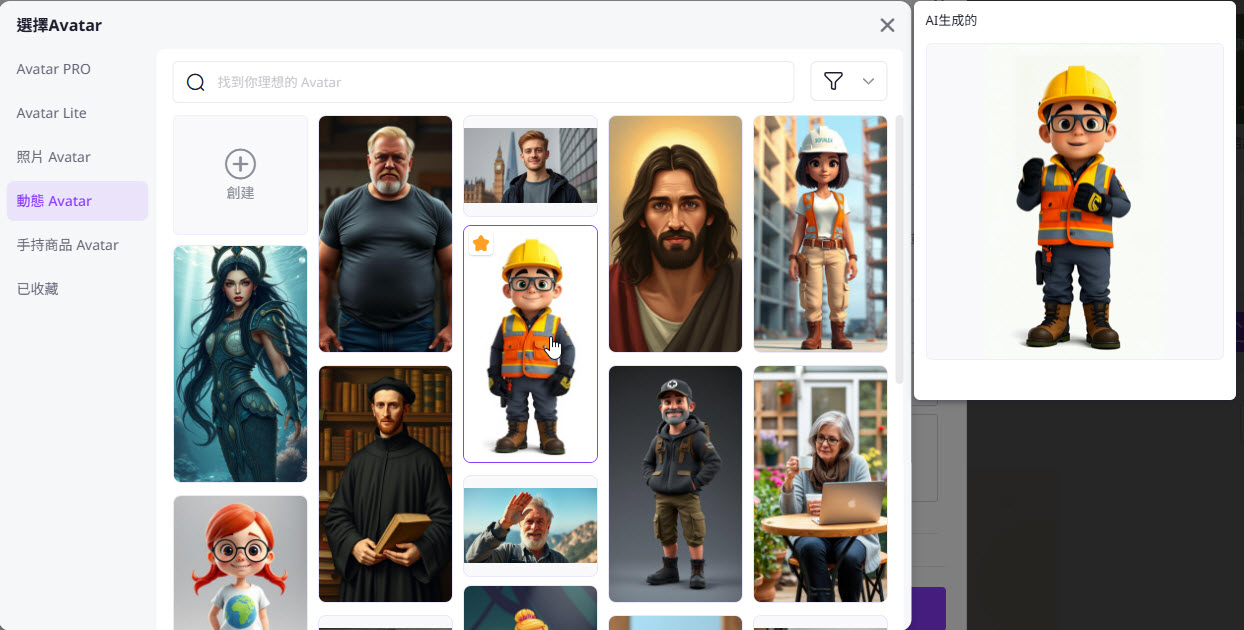This screenshot has height=630, width=1244.
Task: Expand the filter dropdown chevron
Action: tap(868, 82)
